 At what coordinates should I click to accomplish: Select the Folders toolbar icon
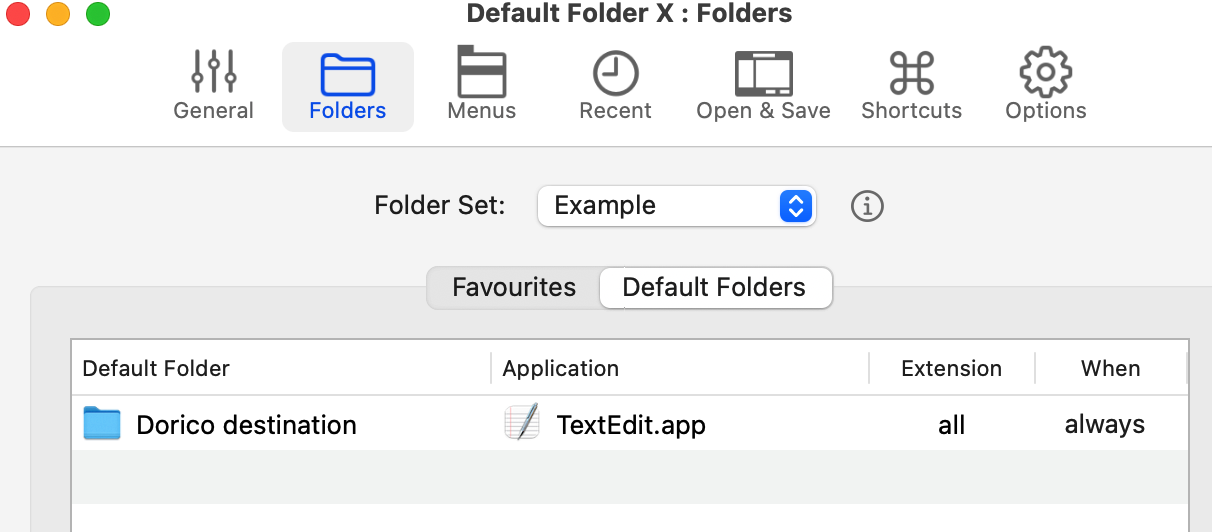[348, 86]
